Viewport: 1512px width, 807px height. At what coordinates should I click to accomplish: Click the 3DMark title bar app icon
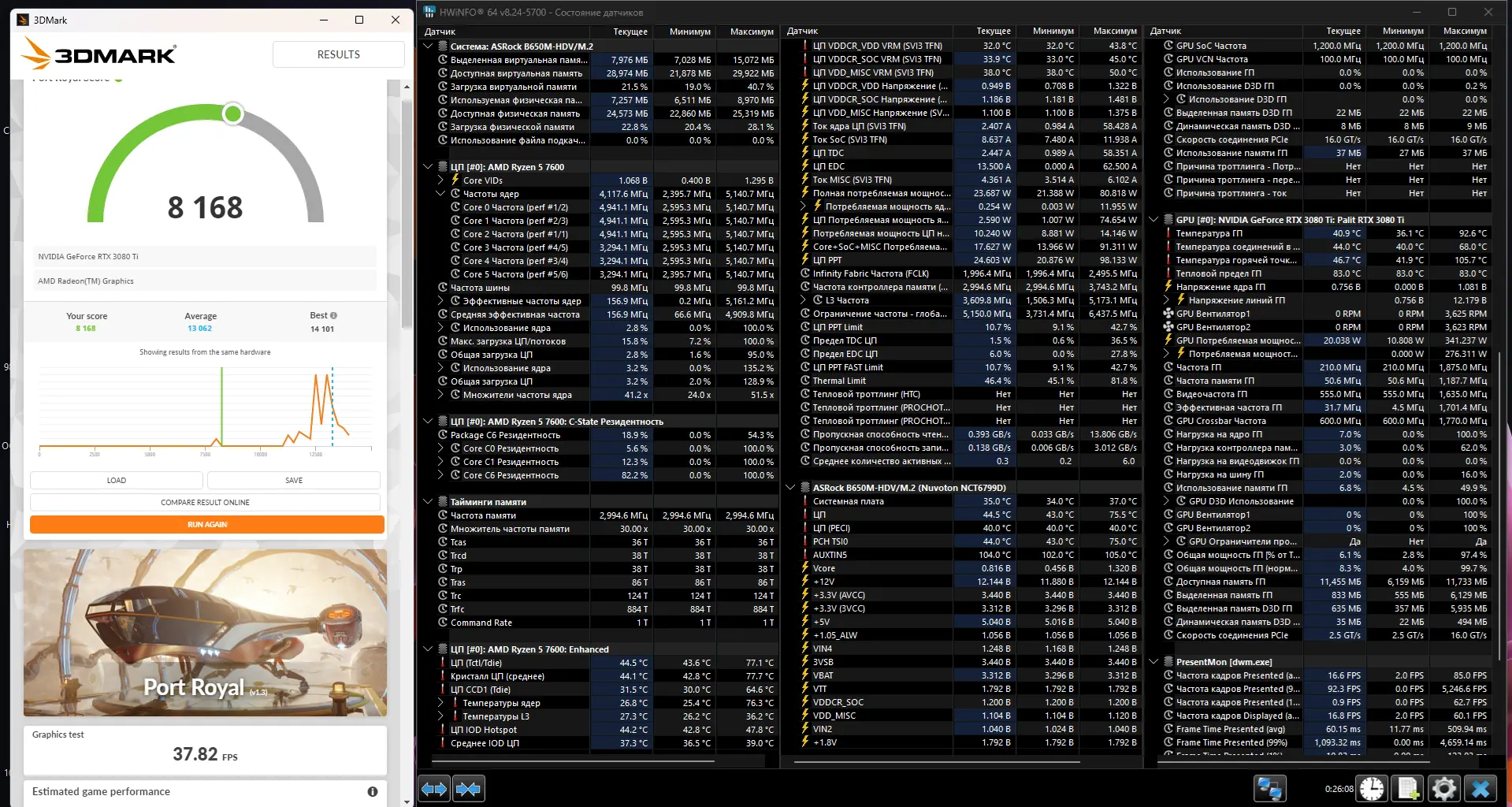coord(23,20)
